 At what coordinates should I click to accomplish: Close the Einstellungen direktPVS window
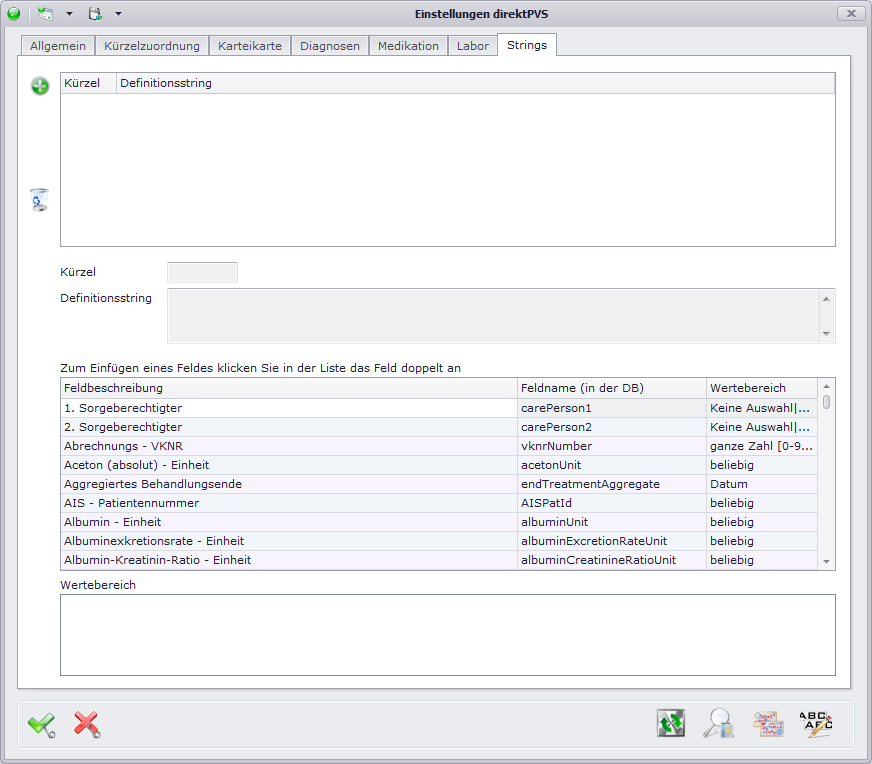click(x=851, y=13)
